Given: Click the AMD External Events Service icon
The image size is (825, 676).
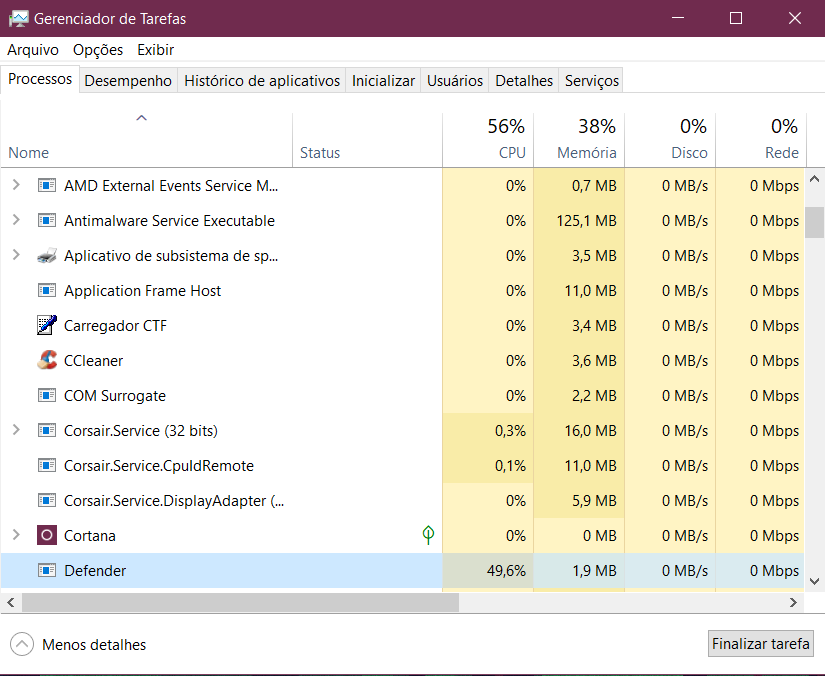Looking at the screenshot, I should (x=47, y=185).
